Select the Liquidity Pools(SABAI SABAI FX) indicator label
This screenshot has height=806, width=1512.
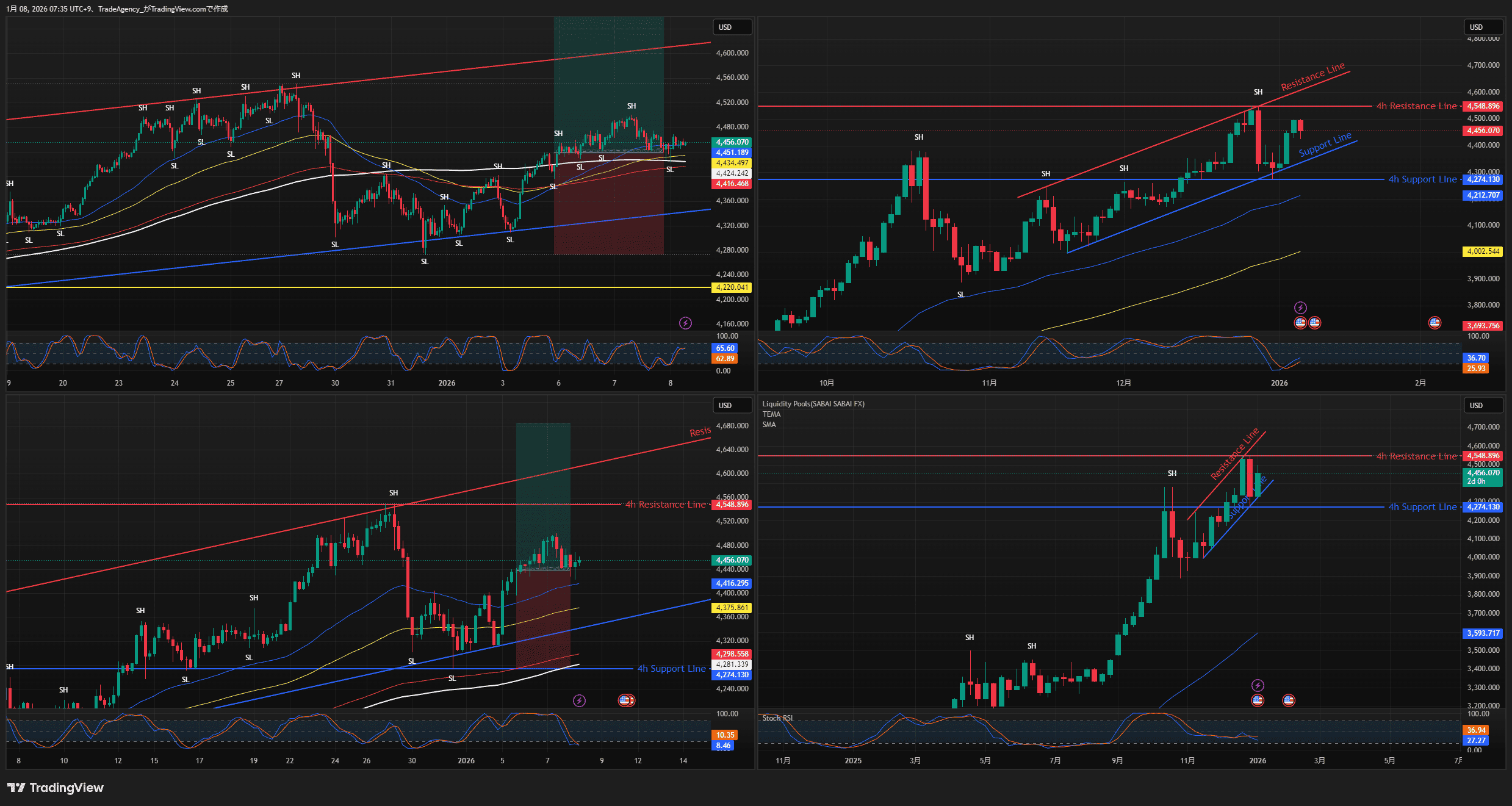(813, 404)
